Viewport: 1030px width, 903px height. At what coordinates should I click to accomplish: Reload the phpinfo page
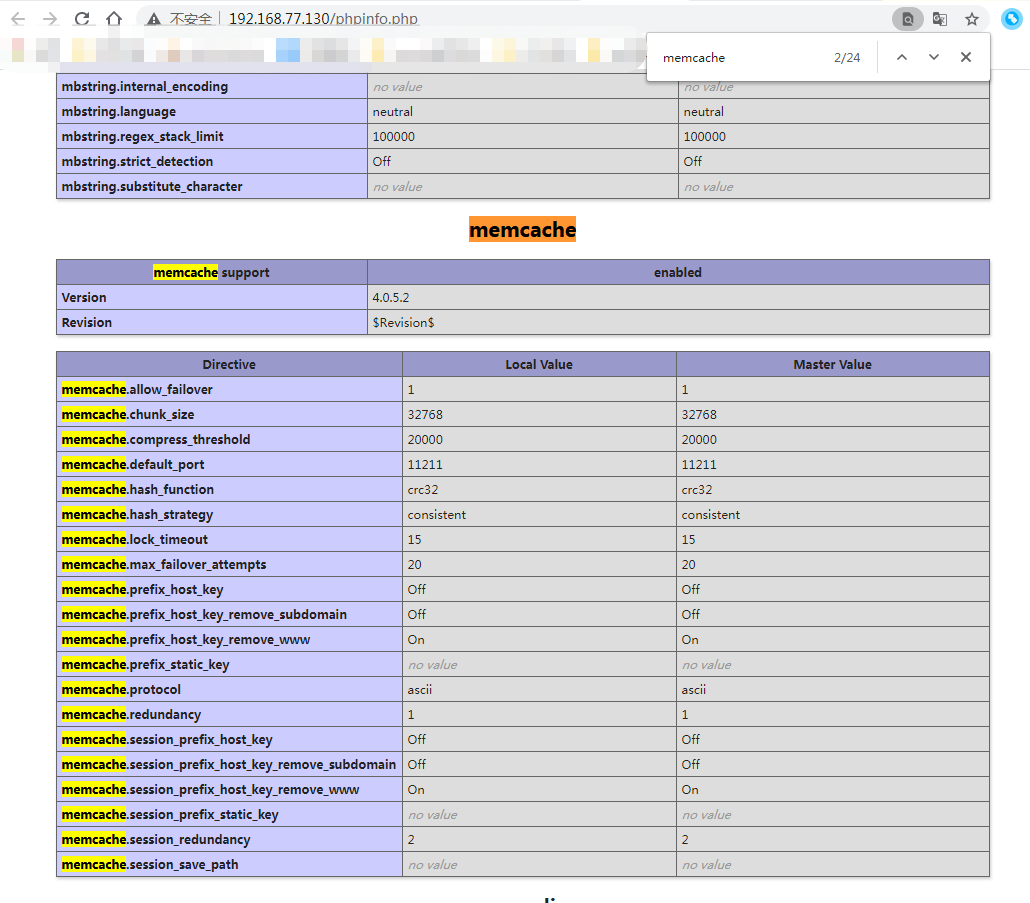click(82, 19)
